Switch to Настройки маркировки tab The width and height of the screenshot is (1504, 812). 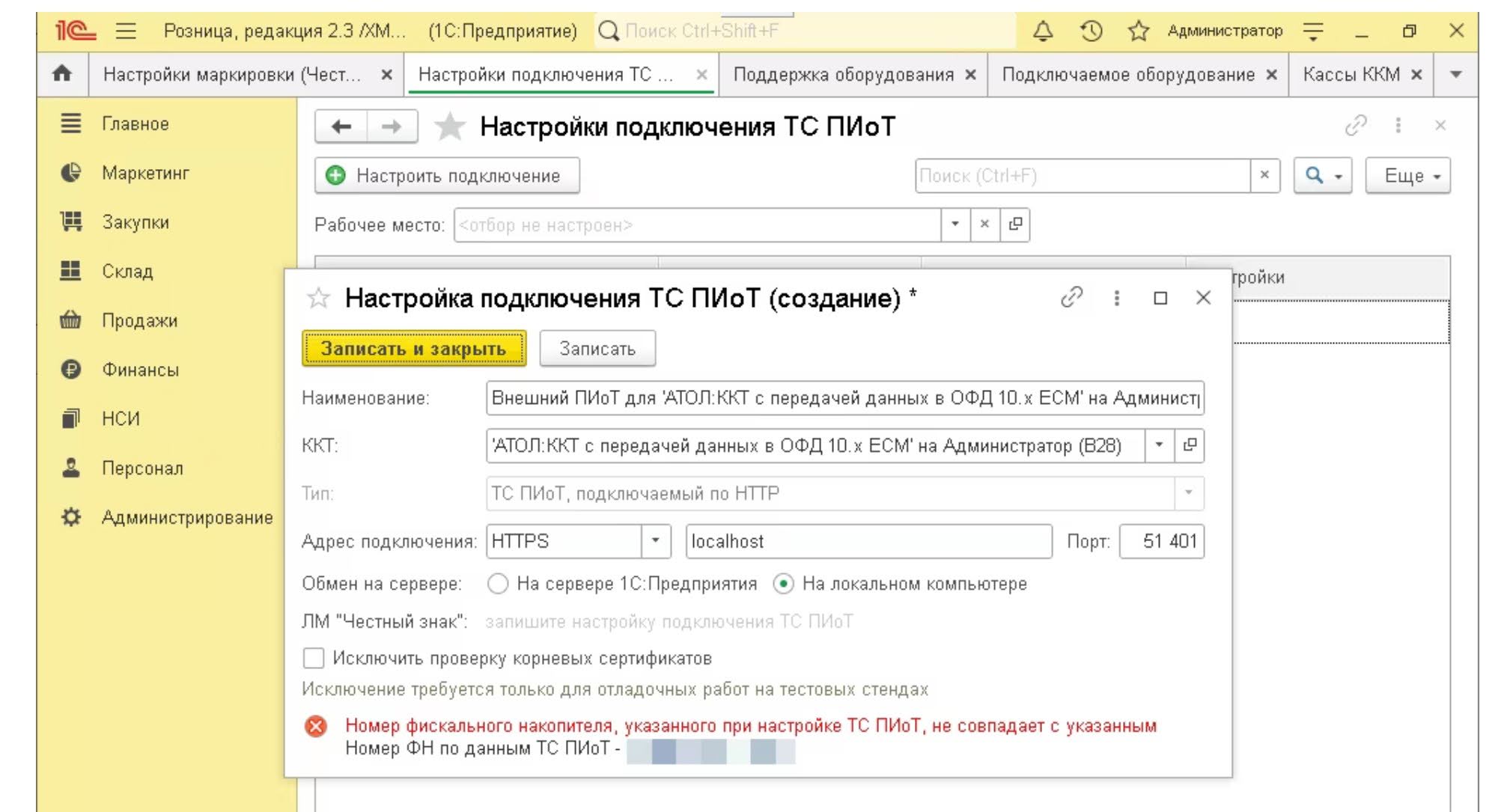(232, 74)
